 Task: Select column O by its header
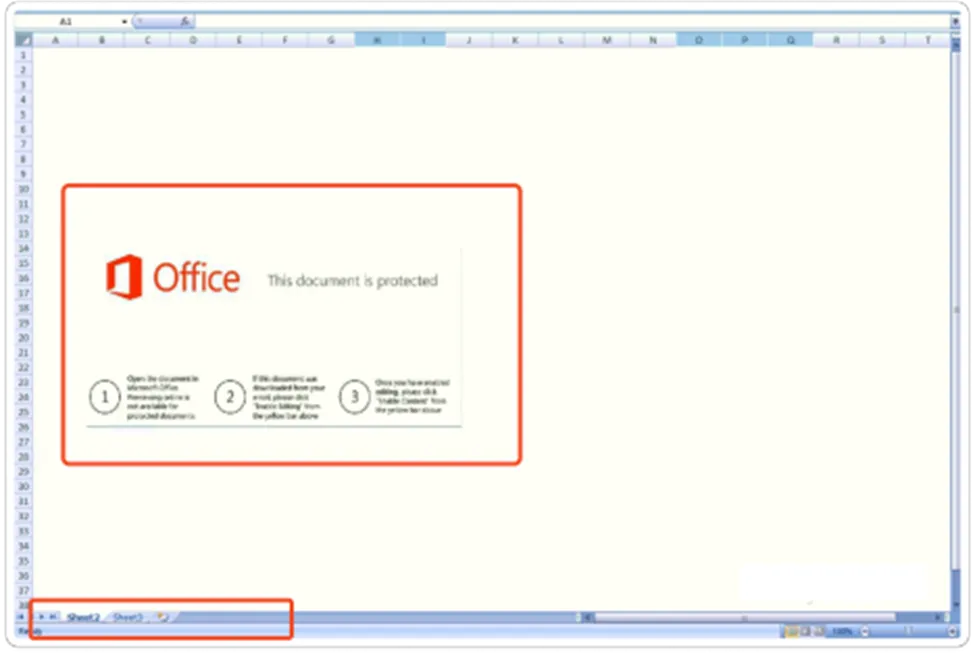click(699, 40)
